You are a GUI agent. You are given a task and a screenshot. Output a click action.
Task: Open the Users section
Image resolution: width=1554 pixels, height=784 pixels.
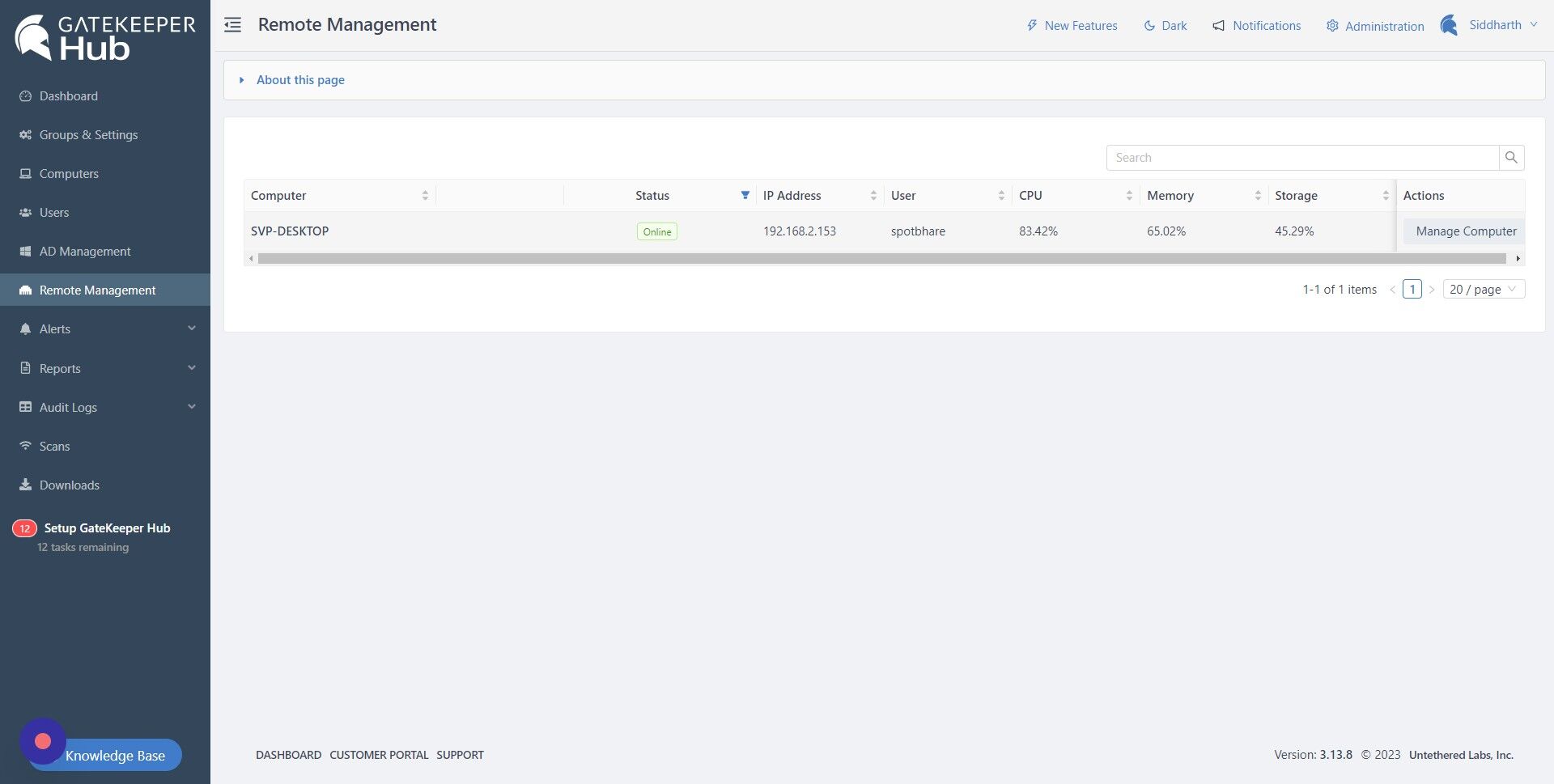coord(54,212)
